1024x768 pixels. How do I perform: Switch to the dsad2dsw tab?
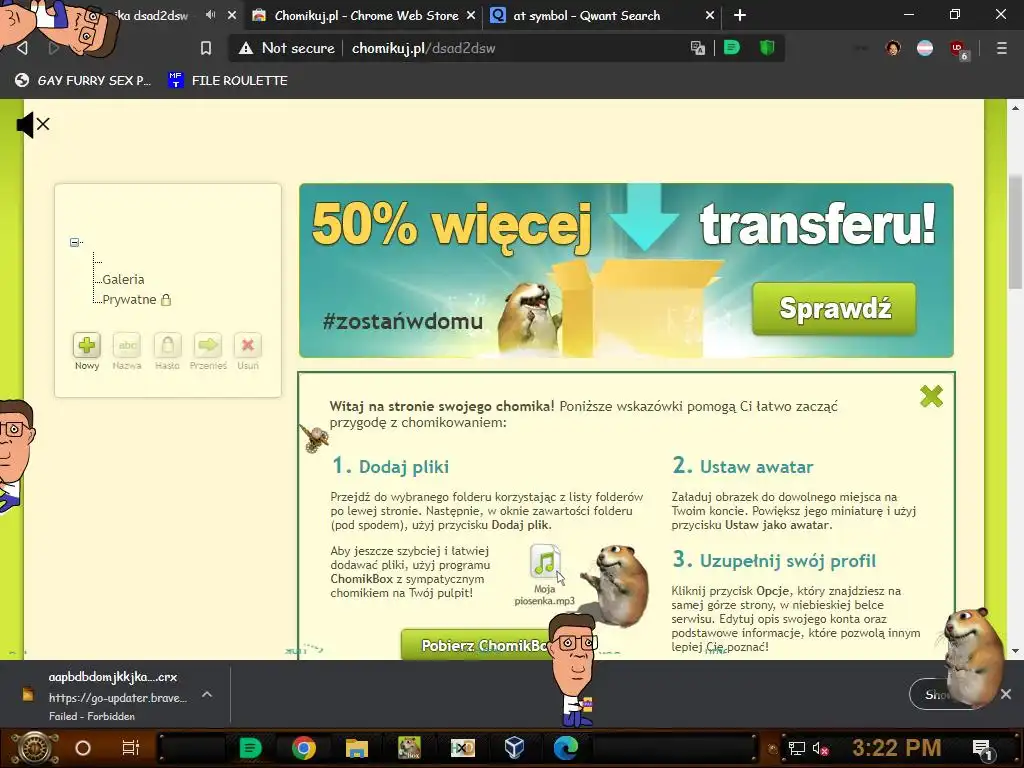coord(153,16)
